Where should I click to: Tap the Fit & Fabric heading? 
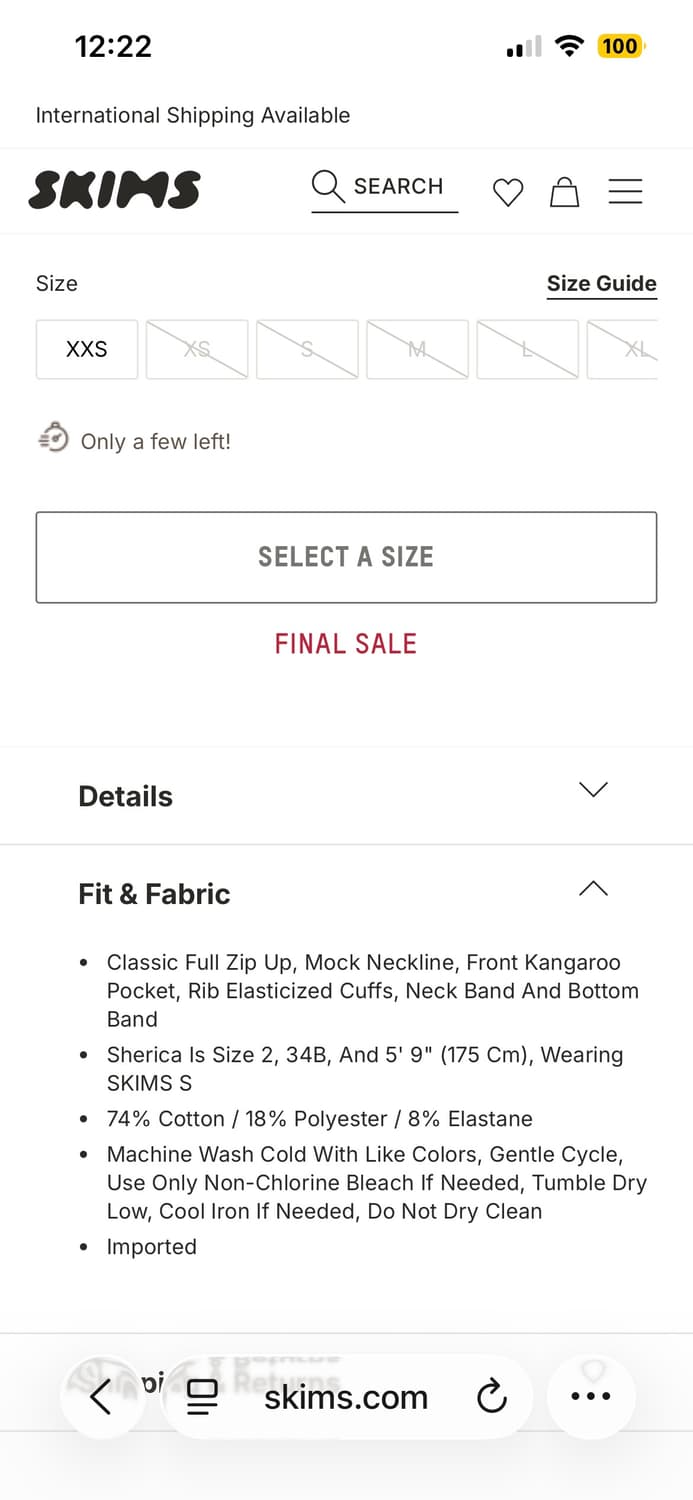(154, 894)
